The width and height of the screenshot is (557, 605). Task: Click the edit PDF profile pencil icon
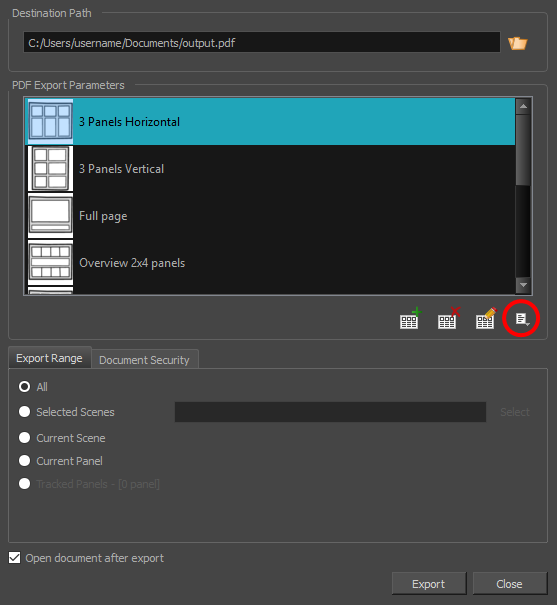[x=486, y=318]
